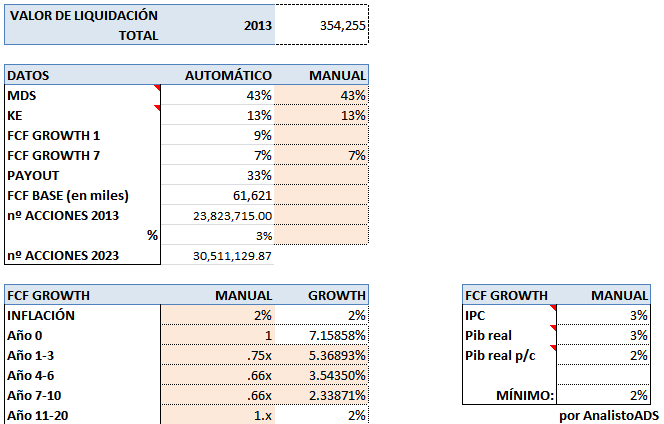Edit the FCF GROWTH 7 manual input 7%

(321, 155)
